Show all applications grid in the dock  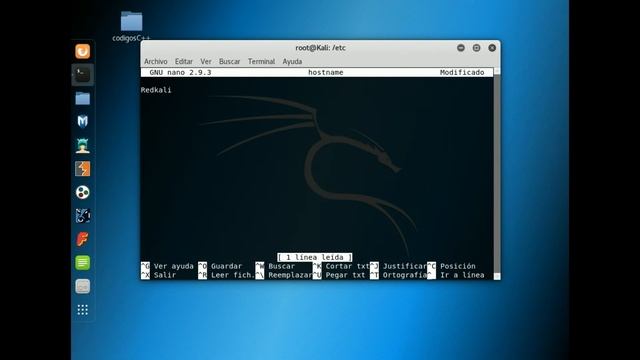tap(82, 310)
